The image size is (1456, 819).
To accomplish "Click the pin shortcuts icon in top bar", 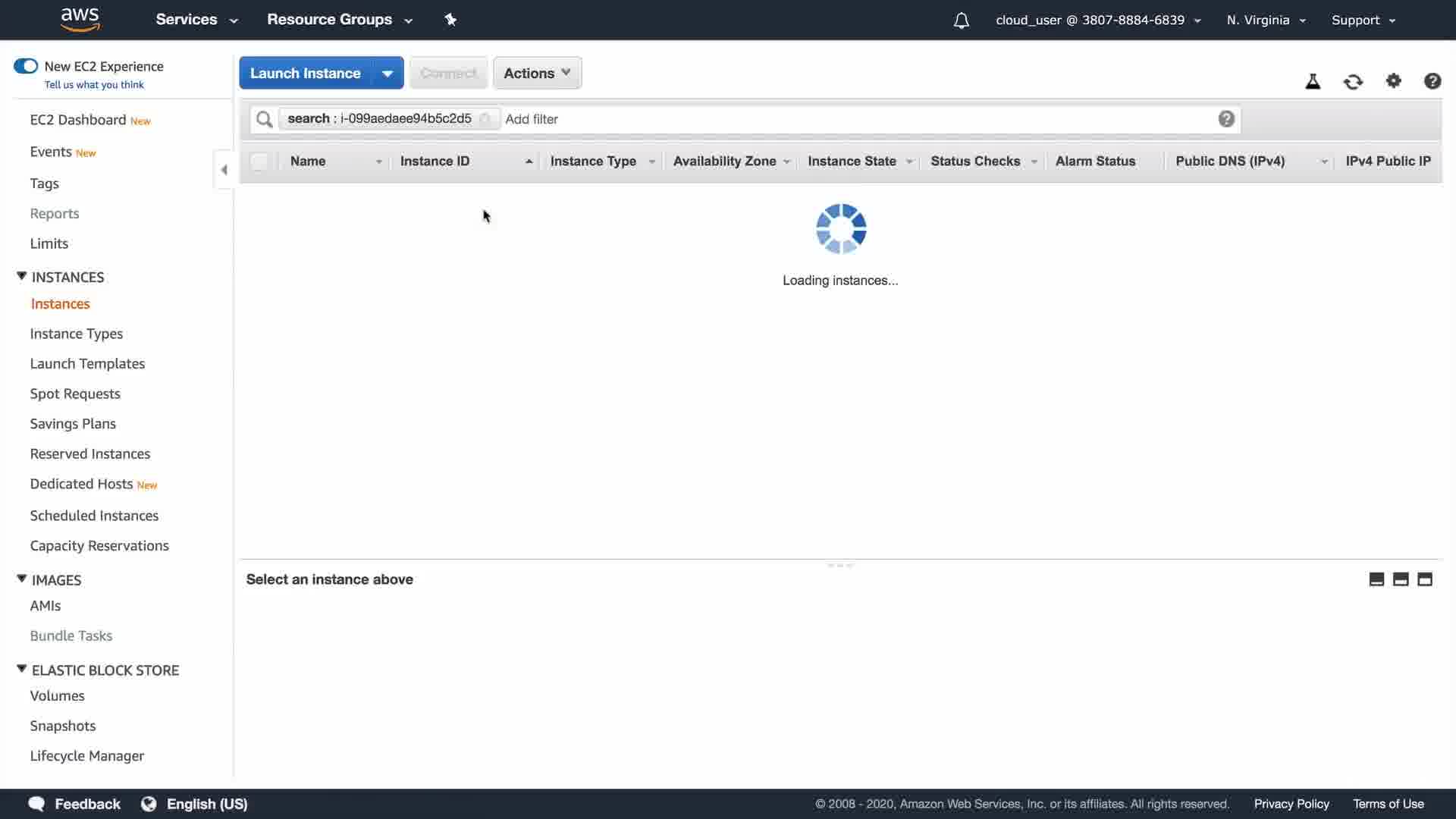I will coord(450,20).
